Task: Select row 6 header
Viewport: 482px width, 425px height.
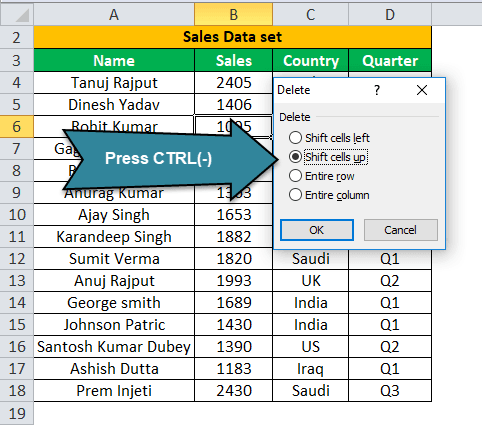Action: 17,127
